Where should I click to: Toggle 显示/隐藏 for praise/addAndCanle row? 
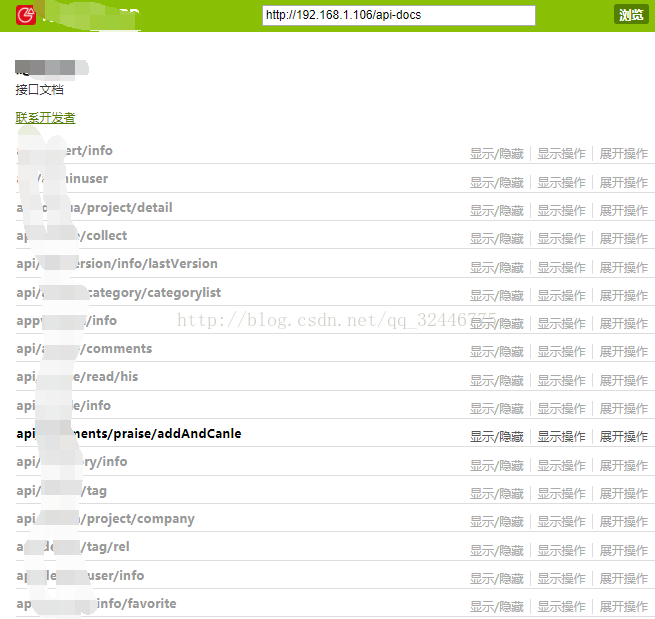point(497,436)
